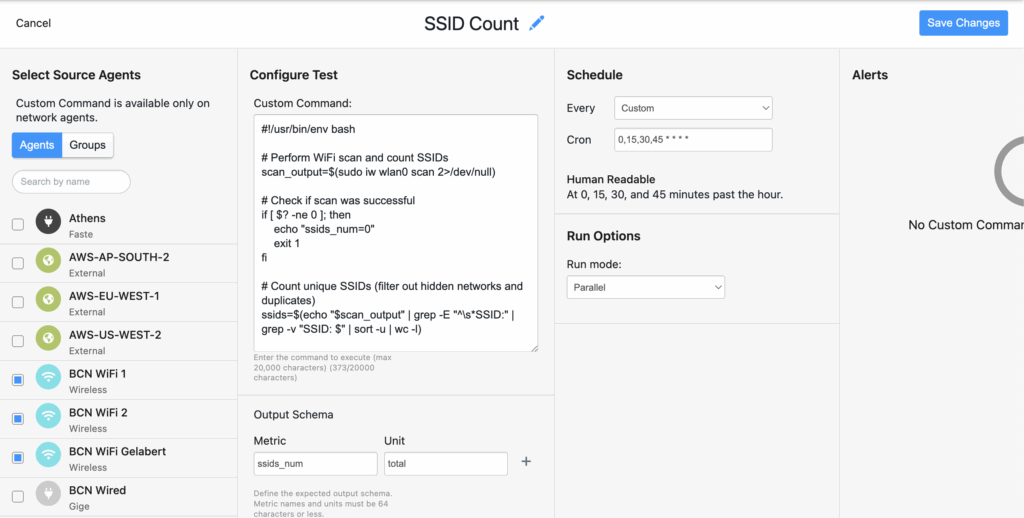The width and height of the screenshot is (1024, 518).
Task: Open the Every schedule dropdown
Action: pos(694,108)
